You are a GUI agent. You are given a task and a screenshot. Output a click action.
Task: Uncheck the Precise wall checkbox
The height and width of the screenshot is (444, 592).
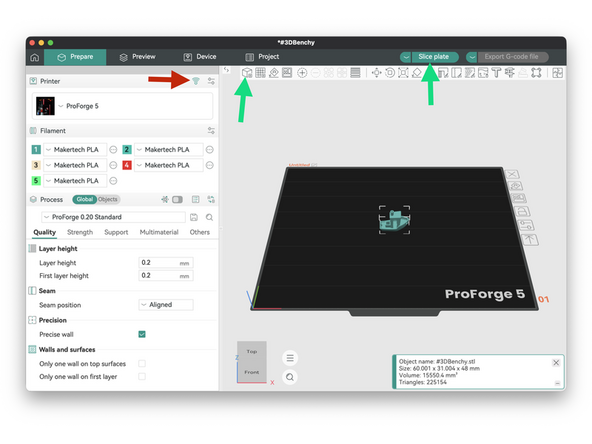[x=142, y=334]
